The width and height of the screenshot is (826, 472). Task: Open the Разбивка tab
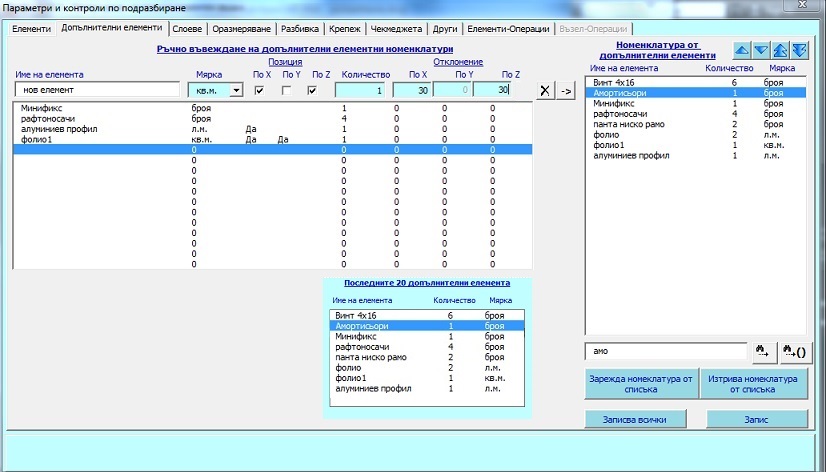(300, 29)
